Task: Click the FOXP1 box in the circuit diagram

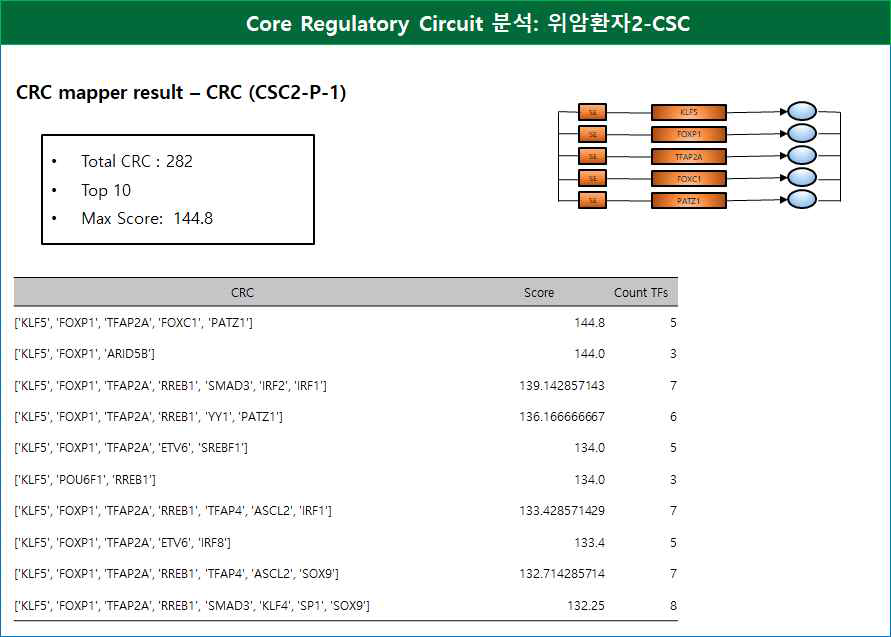Action: coord(689,134)
